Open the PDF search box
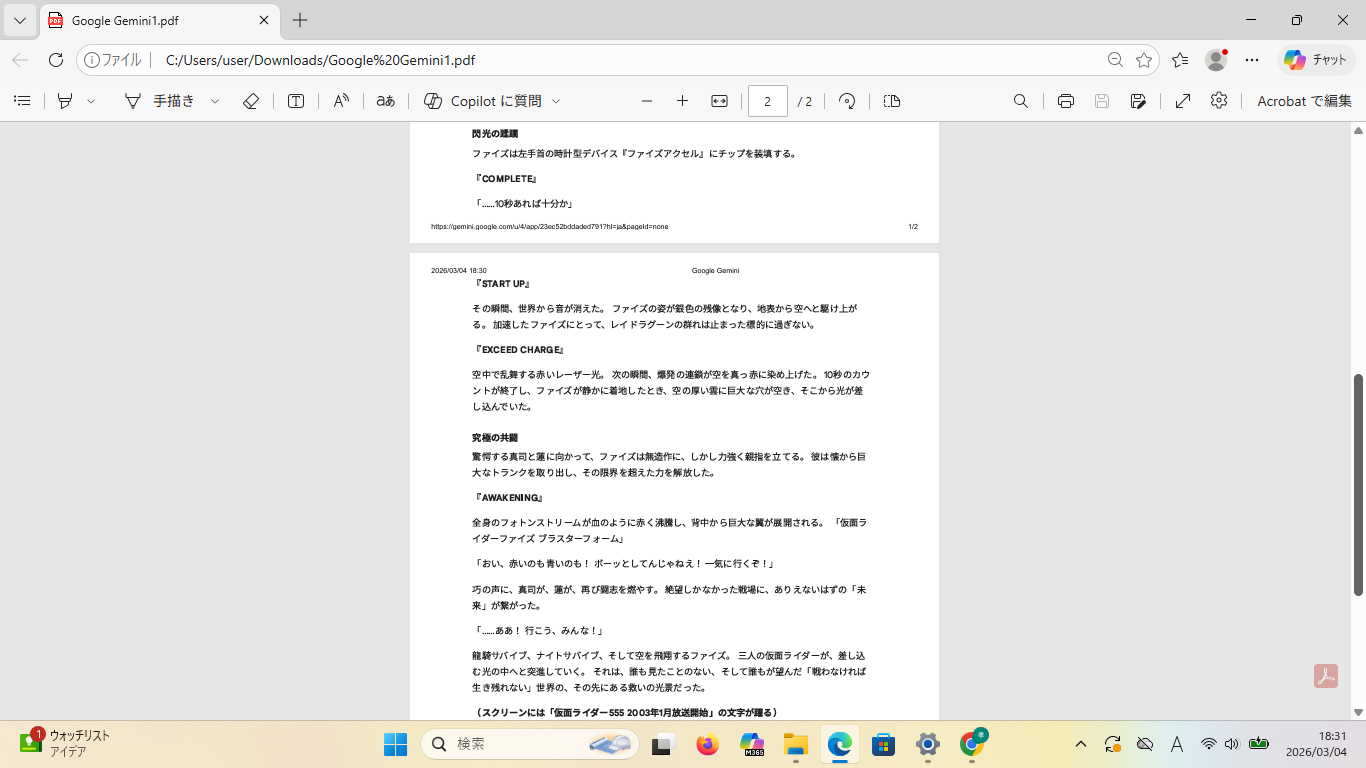1366x768 pixels. 1021,101
